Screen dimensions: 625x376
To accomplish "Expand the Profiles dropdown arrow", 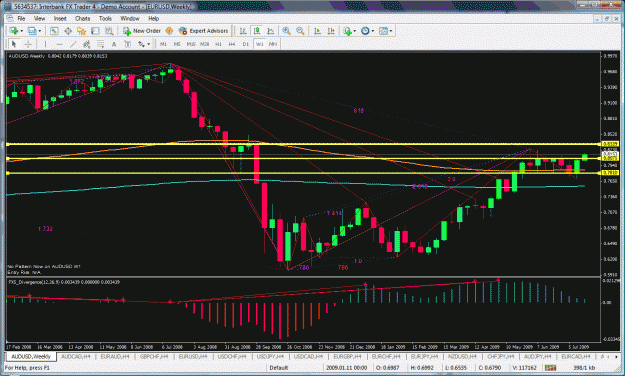I will click(39, 31).
